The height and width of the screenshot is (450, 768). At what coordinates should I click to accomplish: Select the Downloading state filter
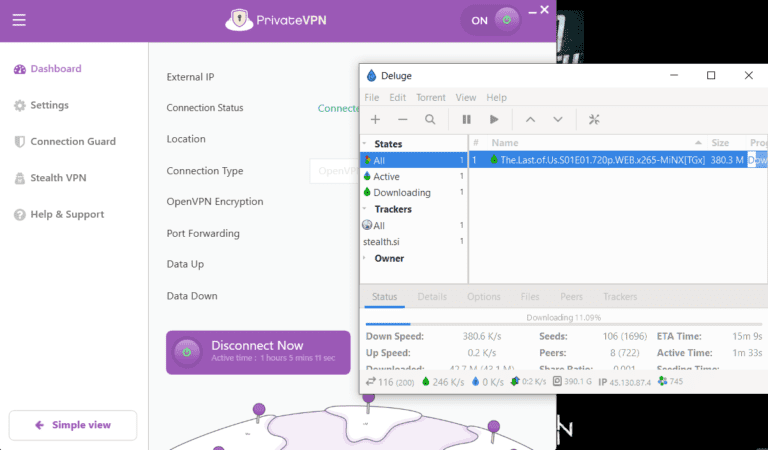[401, 193]
